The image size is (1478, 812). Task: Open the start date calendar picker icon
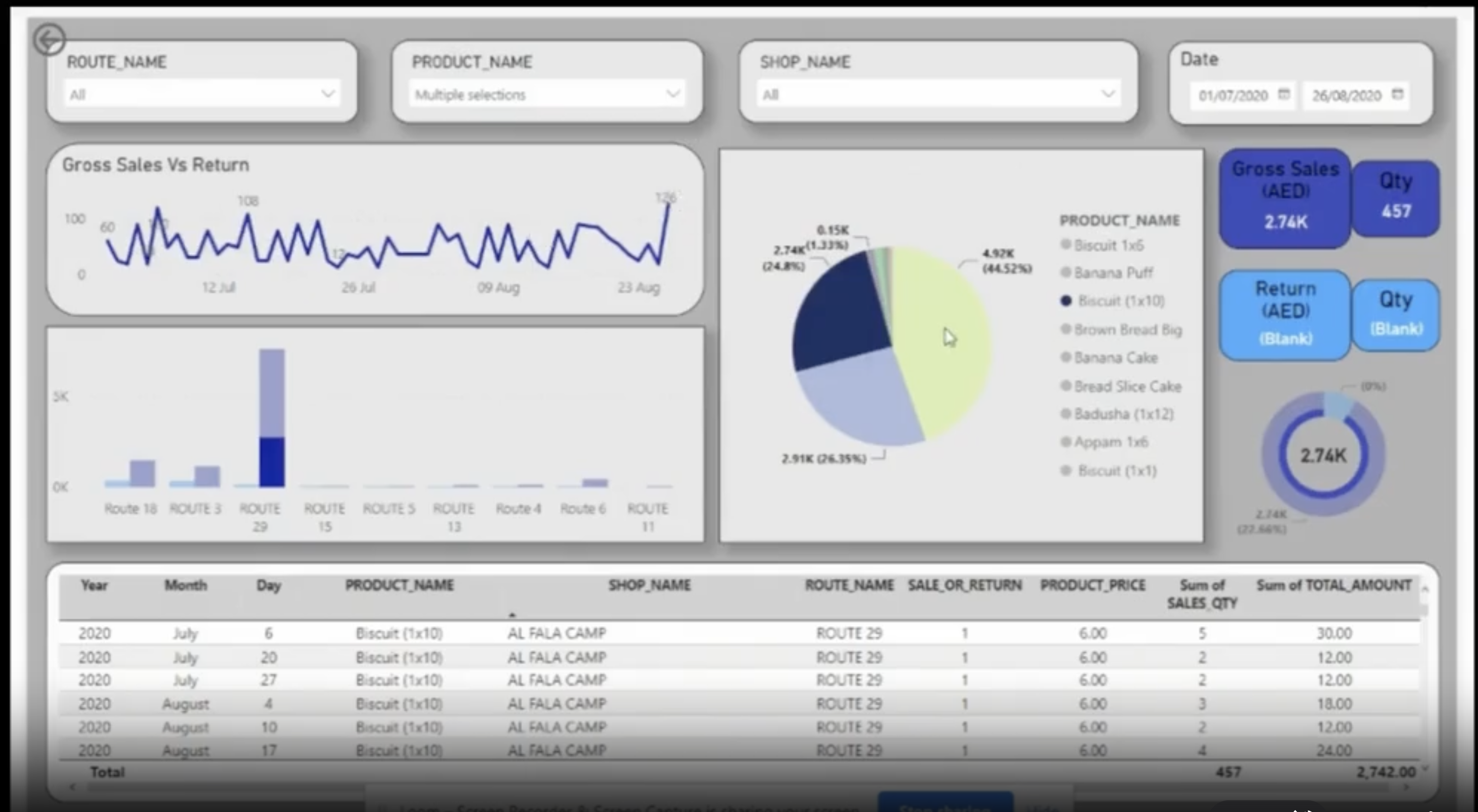[1284, 94]
